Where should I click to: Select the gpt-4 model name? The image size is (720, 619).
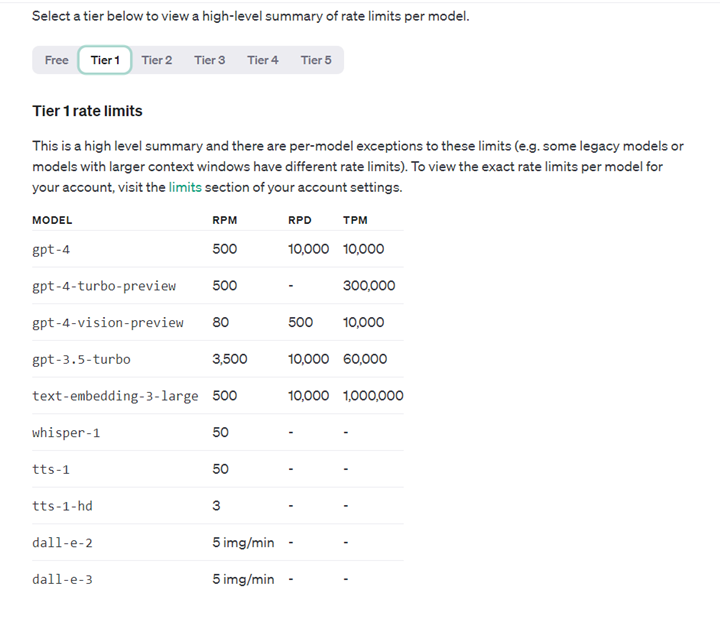point(51,250)
